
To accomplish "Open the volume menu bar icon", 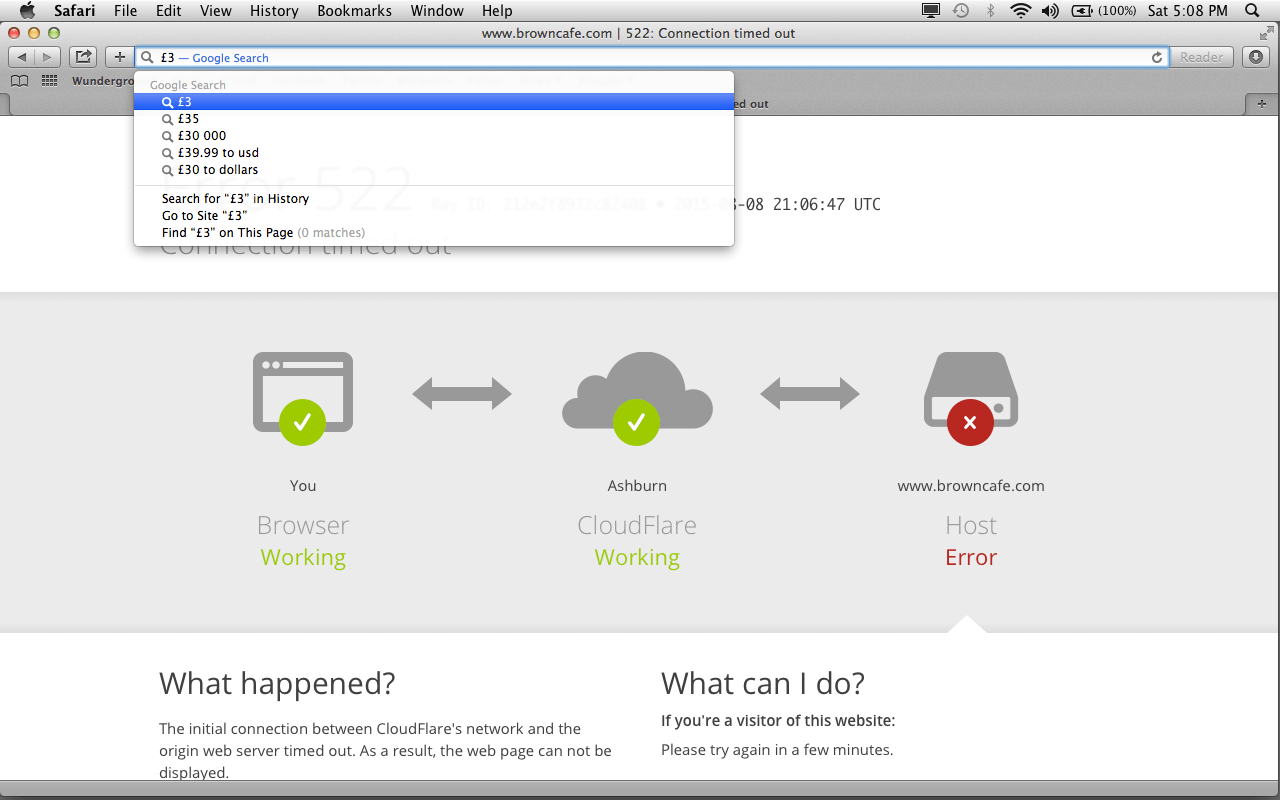I will (1049, 10).
